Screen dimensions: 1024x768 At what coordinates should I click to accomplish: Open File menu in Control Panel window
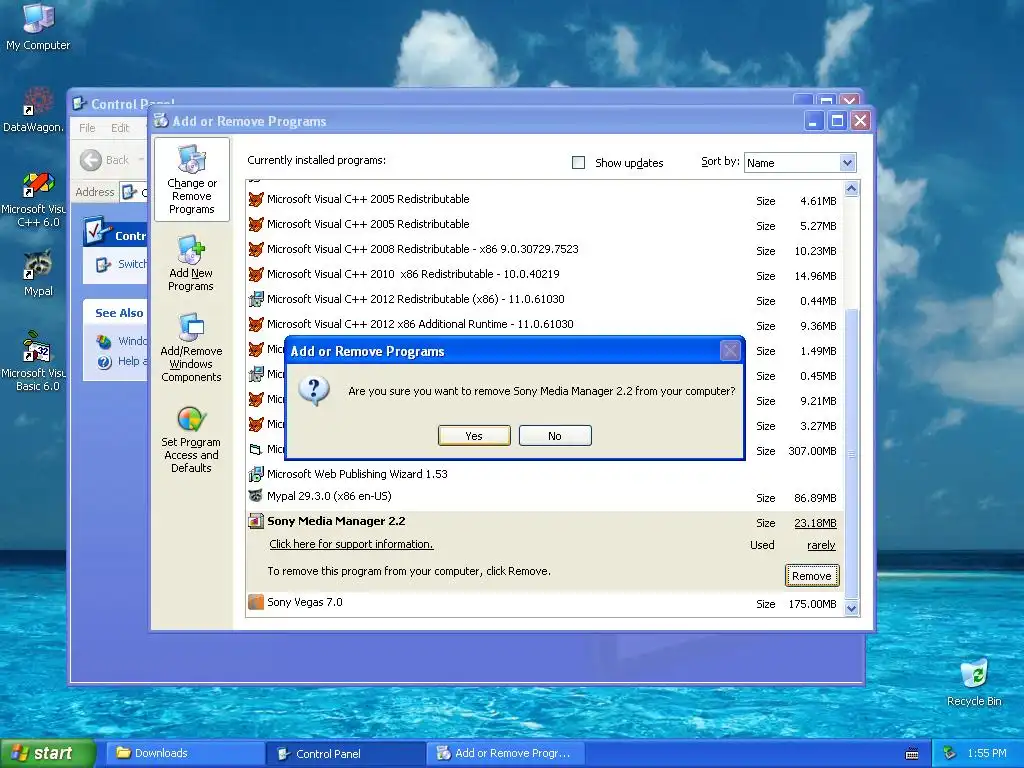click(87, 128)
